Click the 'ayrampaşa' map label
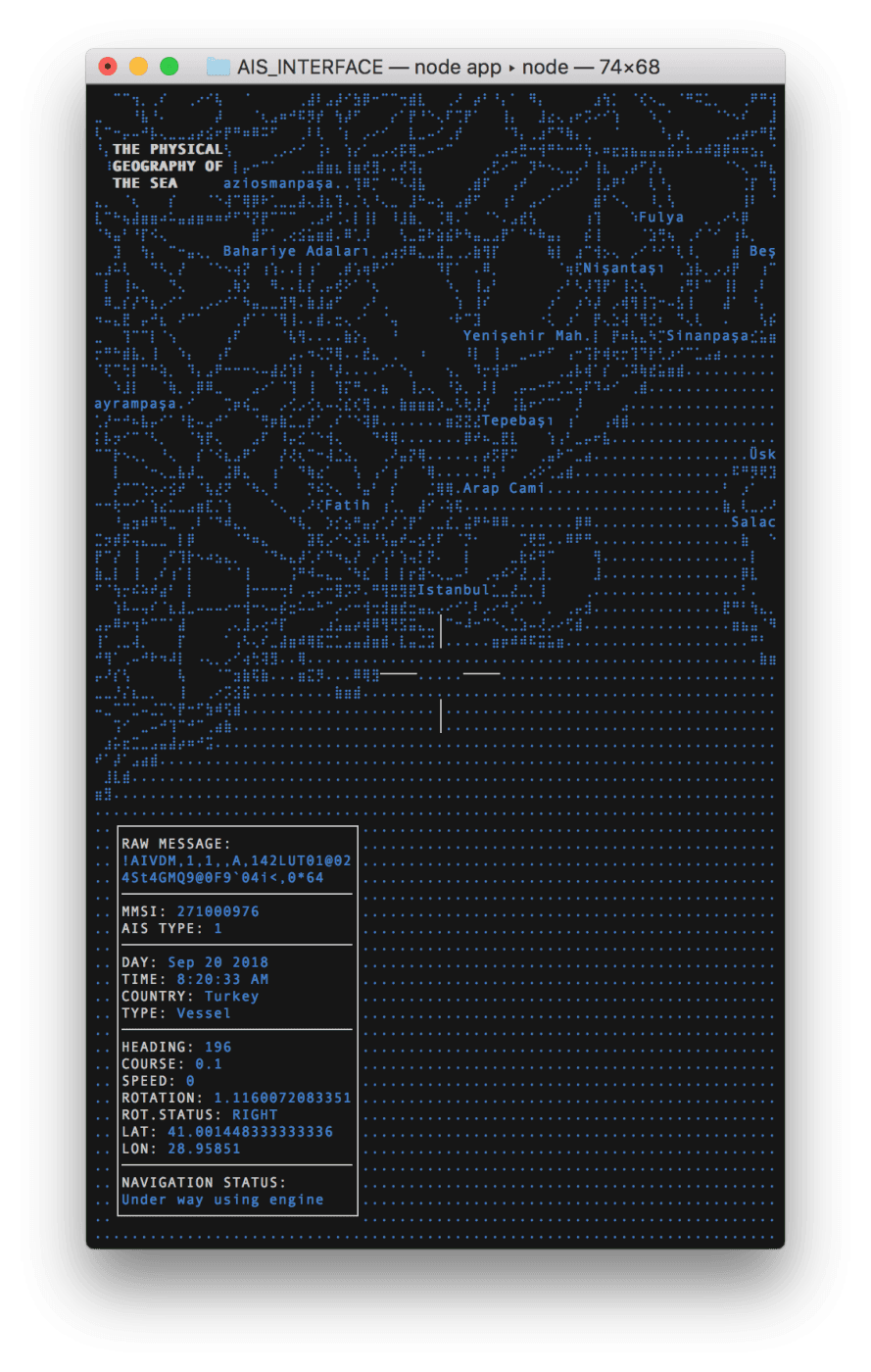This screenshot has height=1372, width=871. pos(135,404)
